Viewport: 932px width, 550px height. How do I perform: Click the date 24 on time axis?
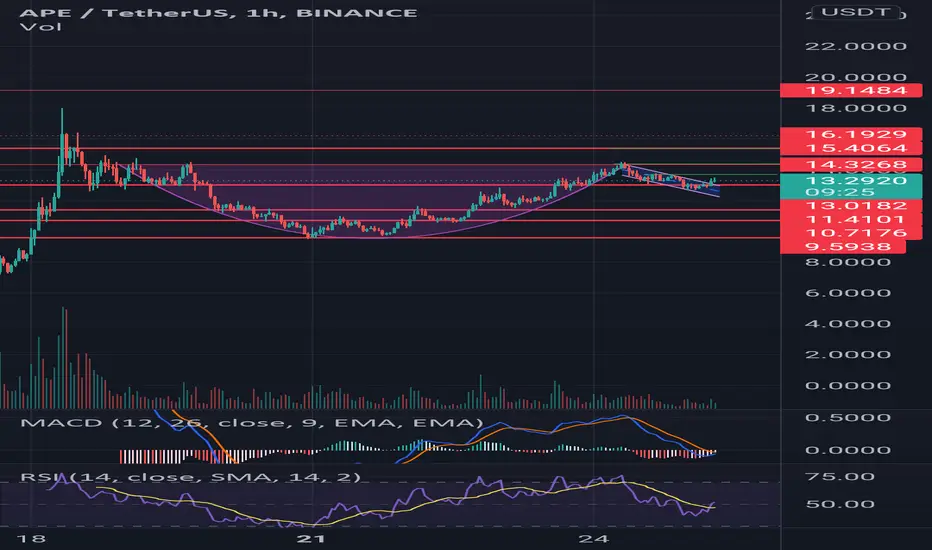594,539
